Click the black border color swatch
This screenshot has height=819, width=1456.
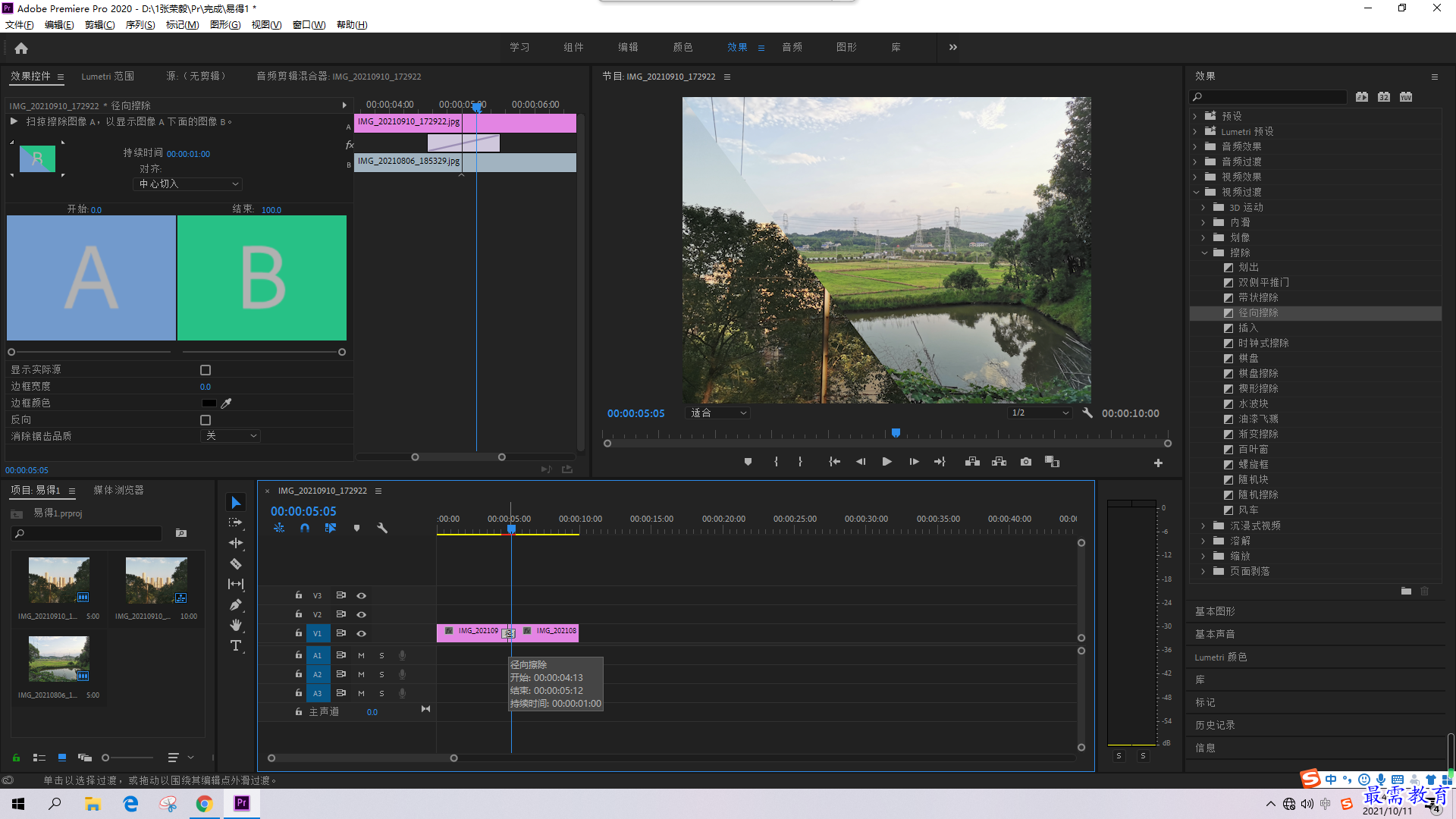pyautogui.click(x=209, y=403)
